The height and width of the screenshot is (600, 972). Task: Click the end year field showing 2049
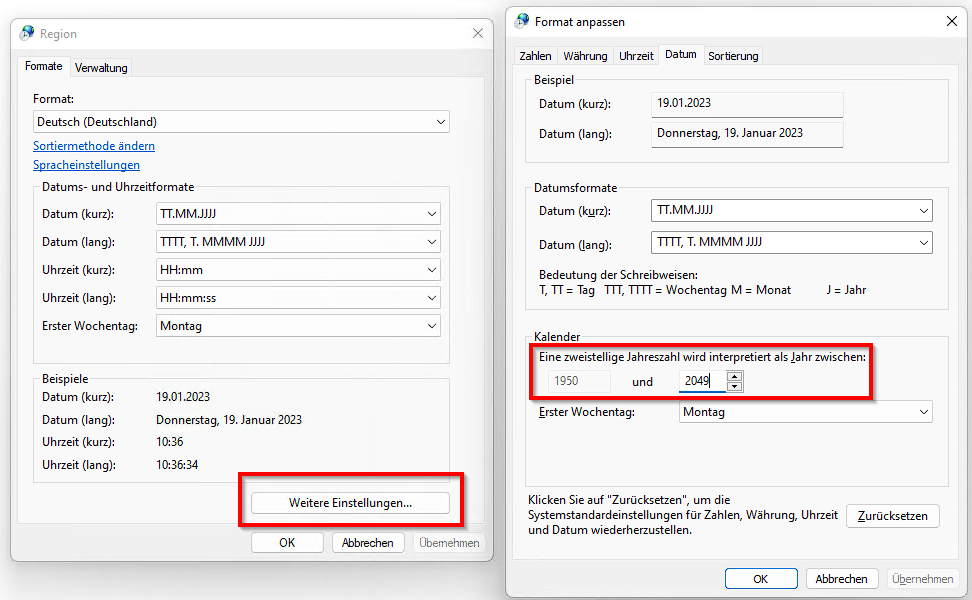click(x=702, y=381)
